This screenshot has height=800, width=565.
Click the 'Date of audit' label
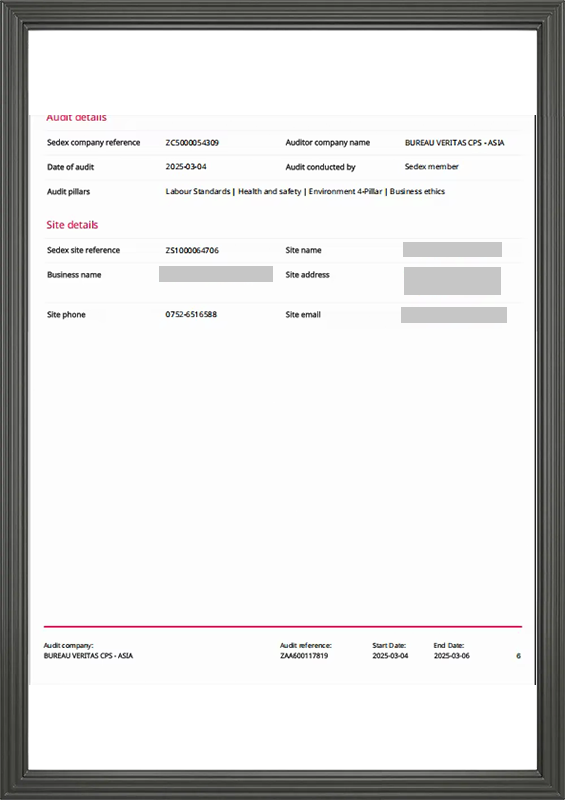click(x=70, y=167)
